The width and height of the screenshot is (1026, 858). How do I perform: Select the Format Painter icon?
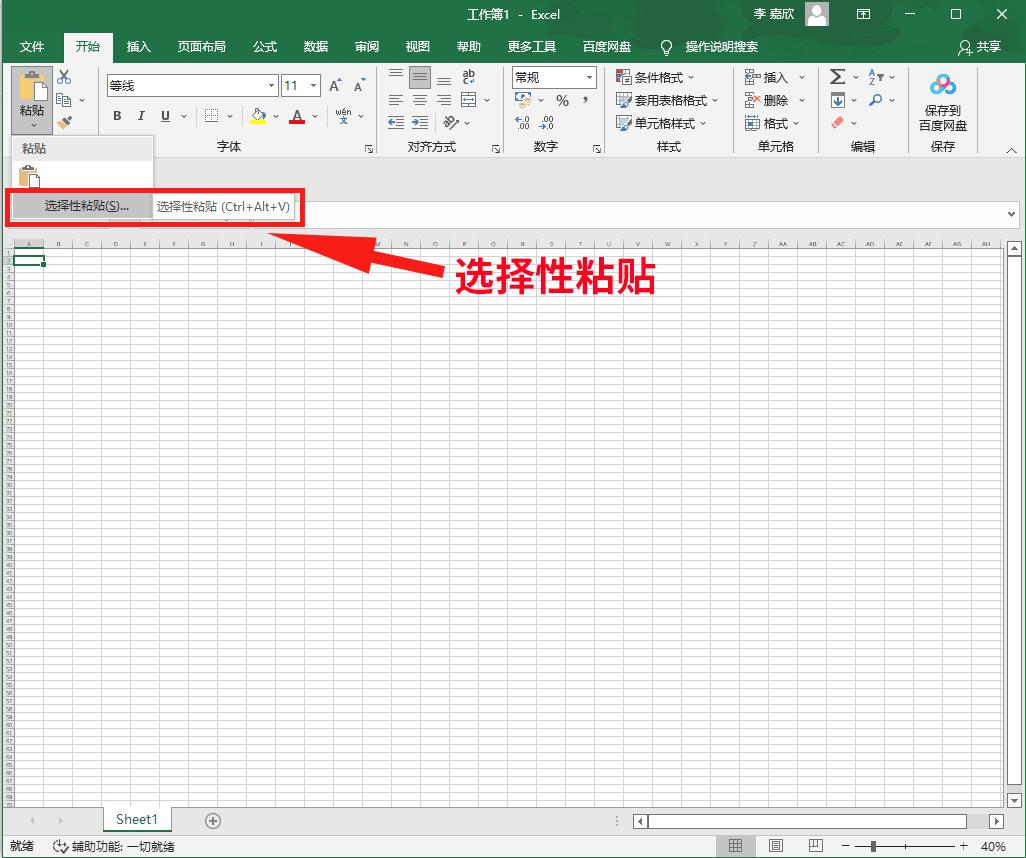pos(63,122)
